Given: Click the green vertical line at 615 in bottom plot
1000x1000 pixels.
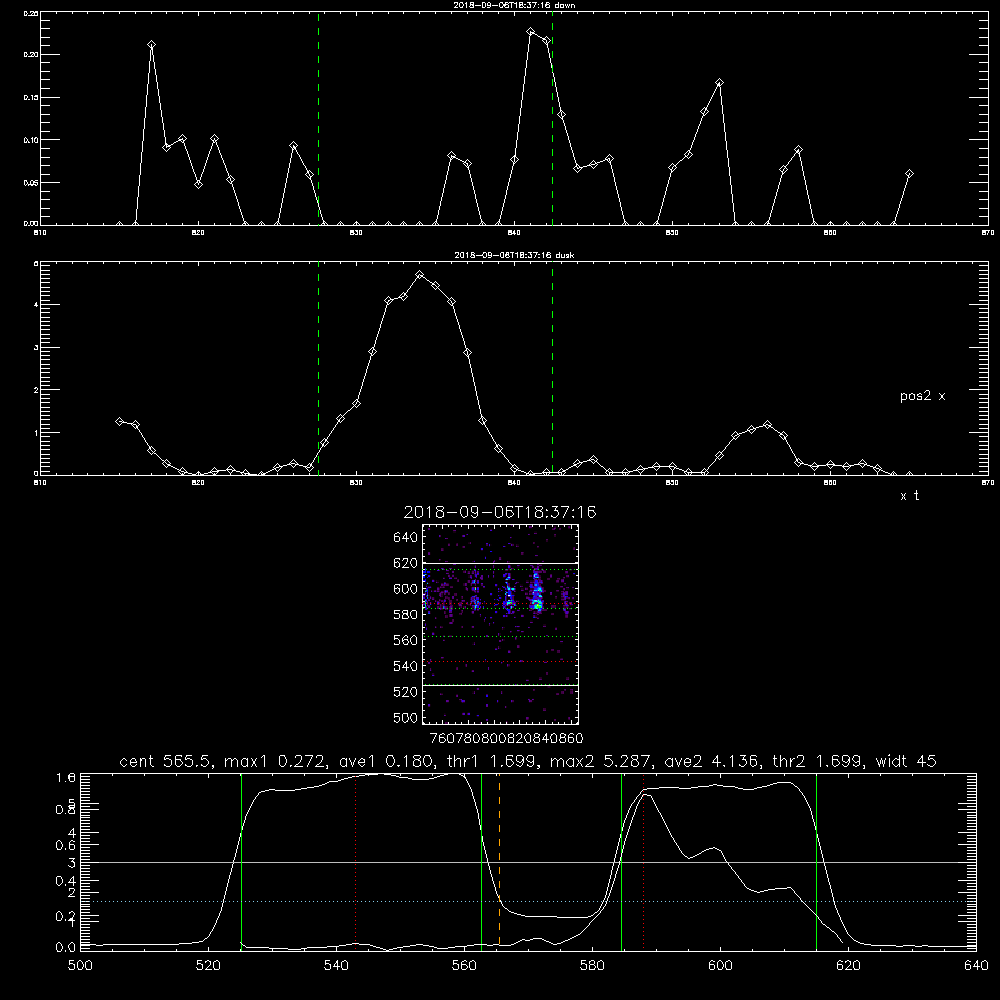Looking at the screenshot, I should 816,861.
